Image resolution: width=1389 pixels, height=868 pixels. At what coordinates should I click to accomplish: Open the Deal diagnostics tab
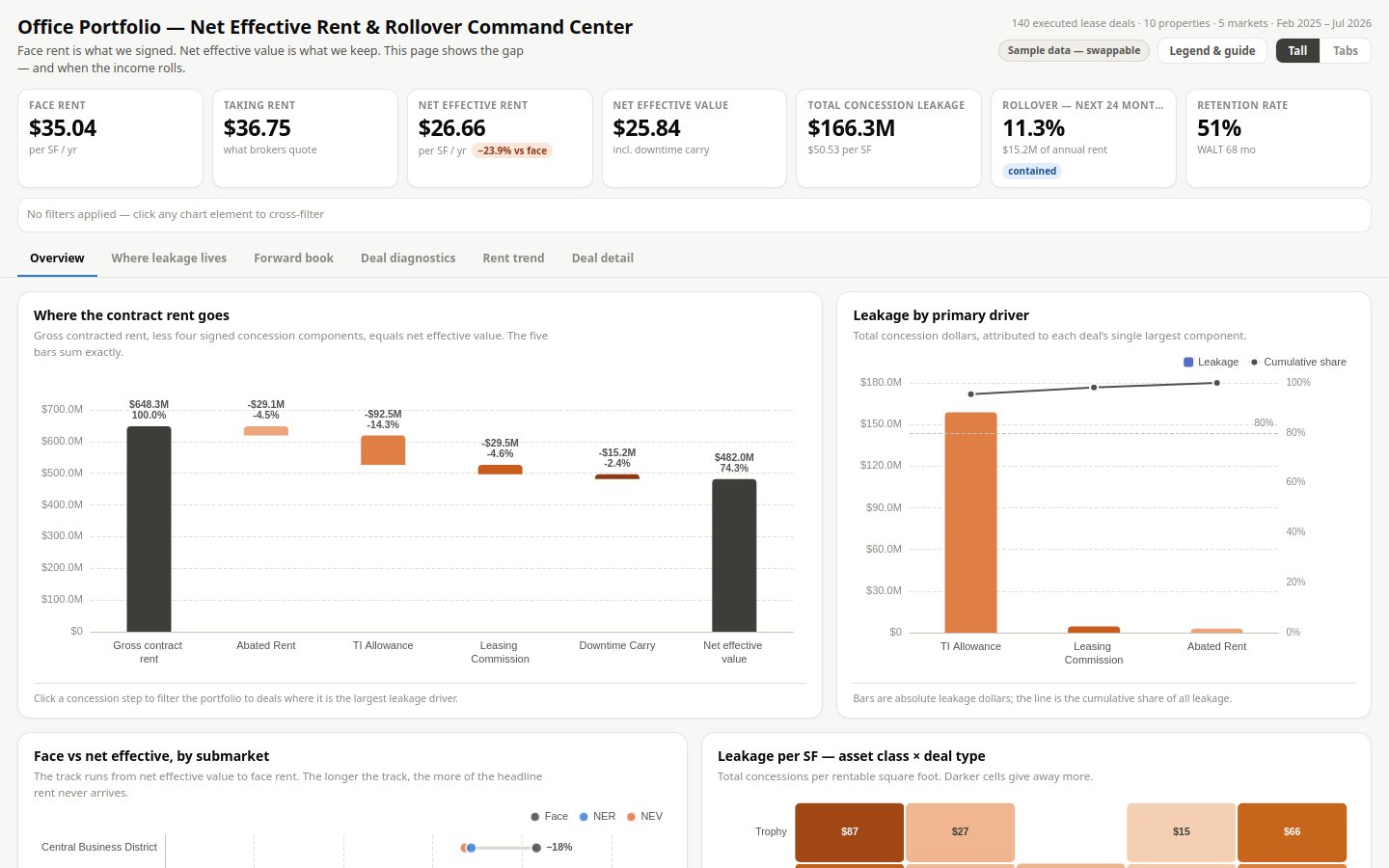[408, 258]
